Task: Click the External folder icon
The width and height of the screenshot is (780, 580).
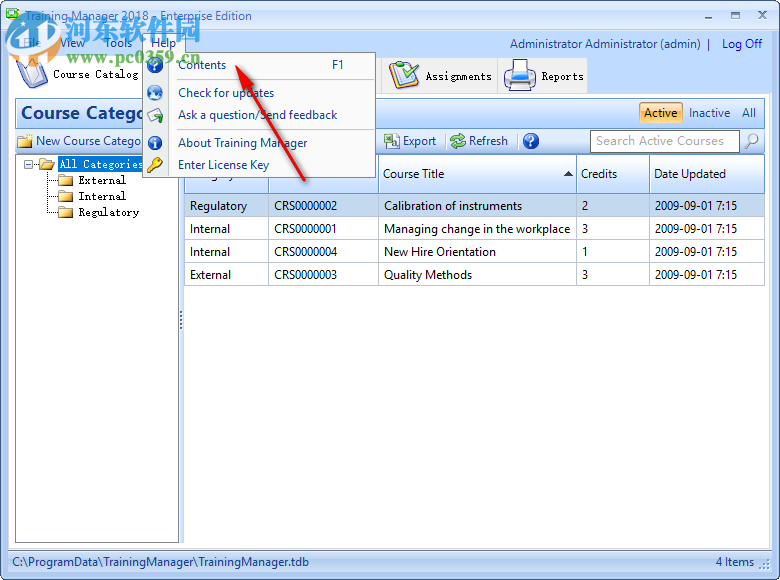Action: (65, 180)
